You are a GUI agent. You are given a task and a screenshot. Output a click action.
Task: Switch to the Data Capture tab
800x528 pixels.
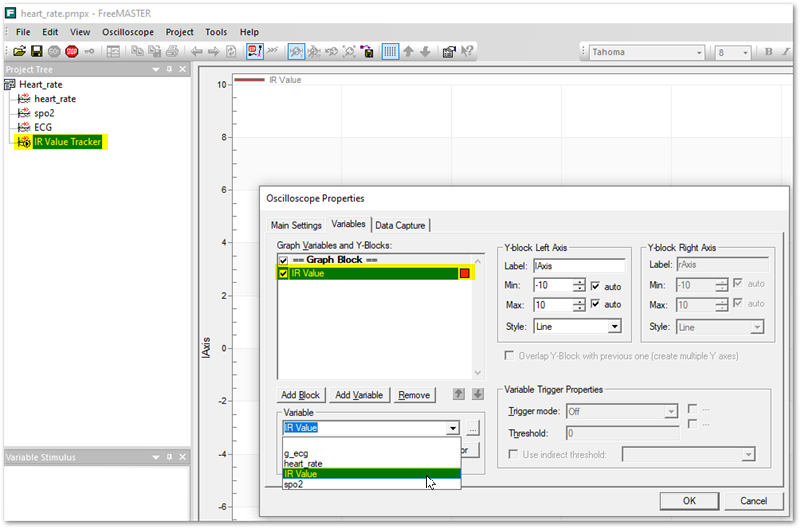401,225
